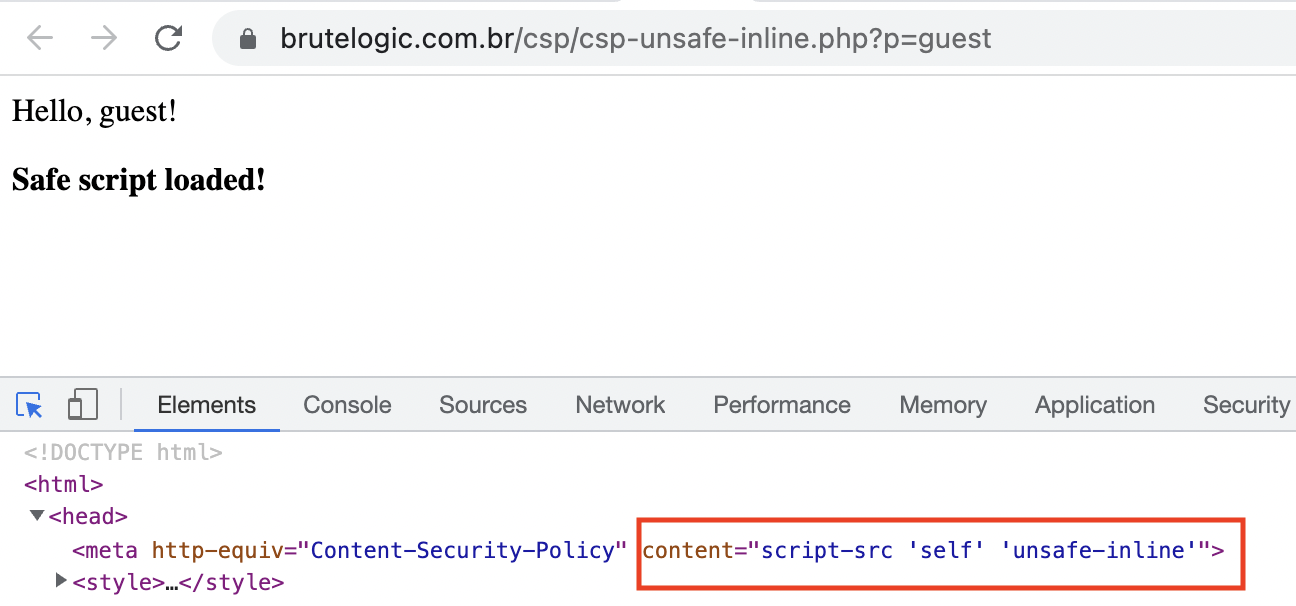Open the Performance panel
This screenshot has width=1296, height=606.
(x=781, y=405)
